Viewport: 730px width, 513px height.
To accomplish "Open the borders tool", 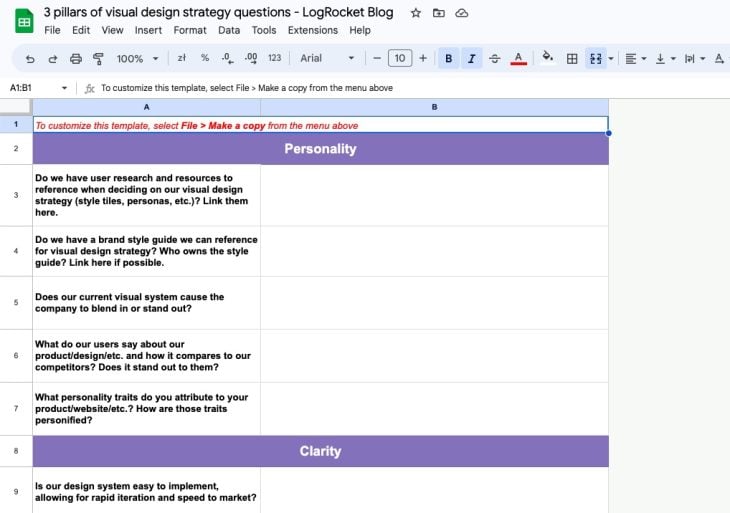I will [572, 59].
